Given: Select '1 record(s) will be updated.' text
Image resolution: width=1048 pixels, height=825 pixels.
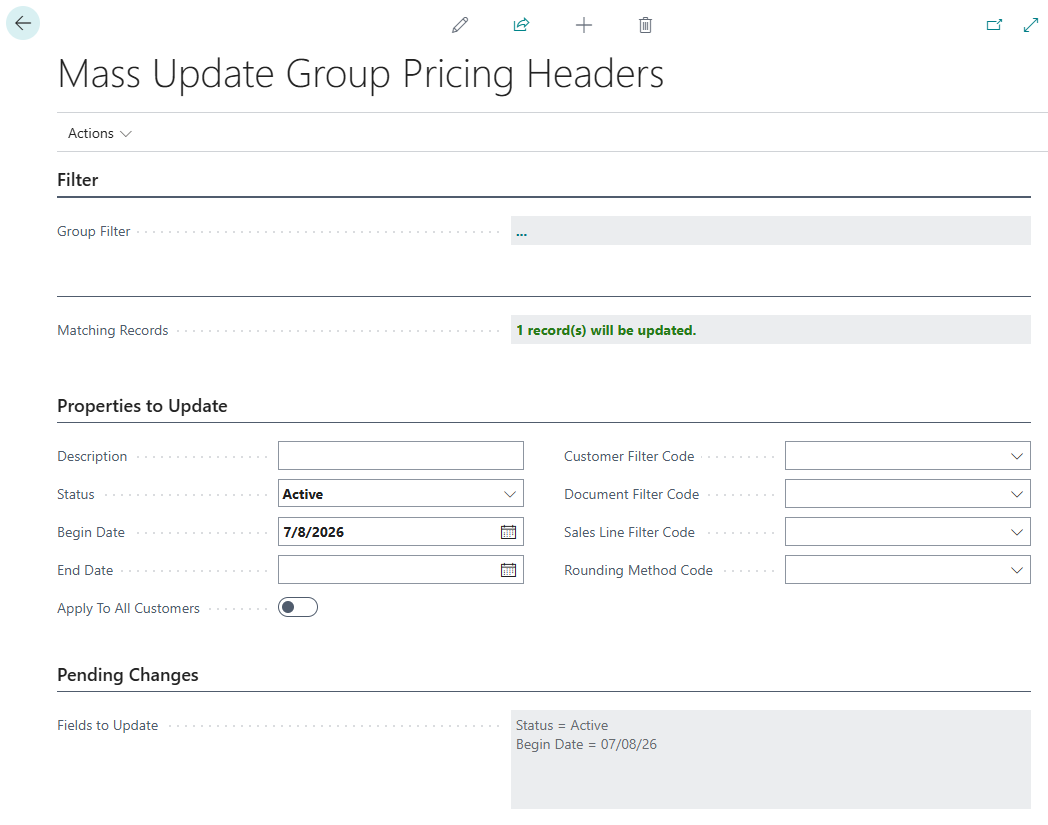Looking at the screenshot, I should click(x=606, y=330).
